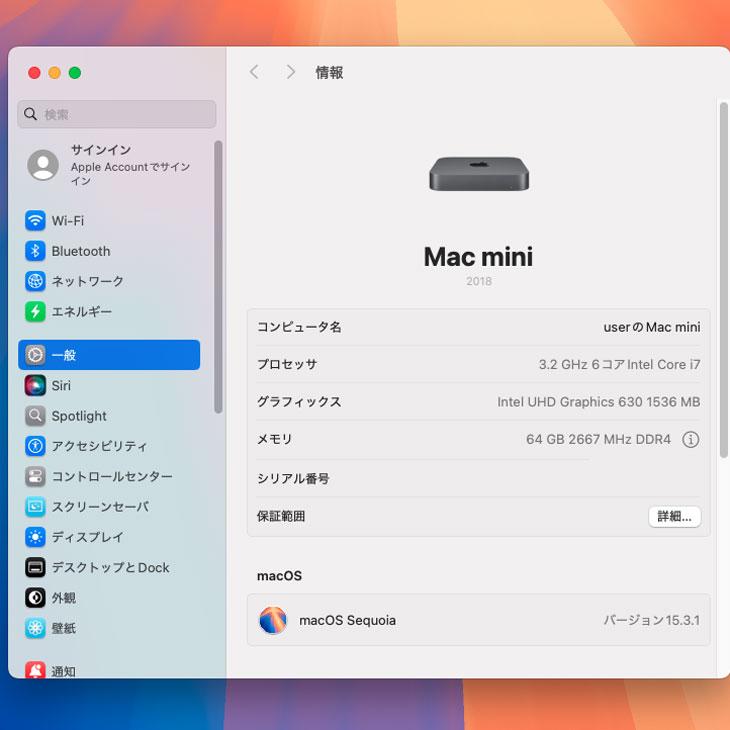730x730 pixels.
Task: Click the スクリーンセーバ icon
Action: point(35,507)
